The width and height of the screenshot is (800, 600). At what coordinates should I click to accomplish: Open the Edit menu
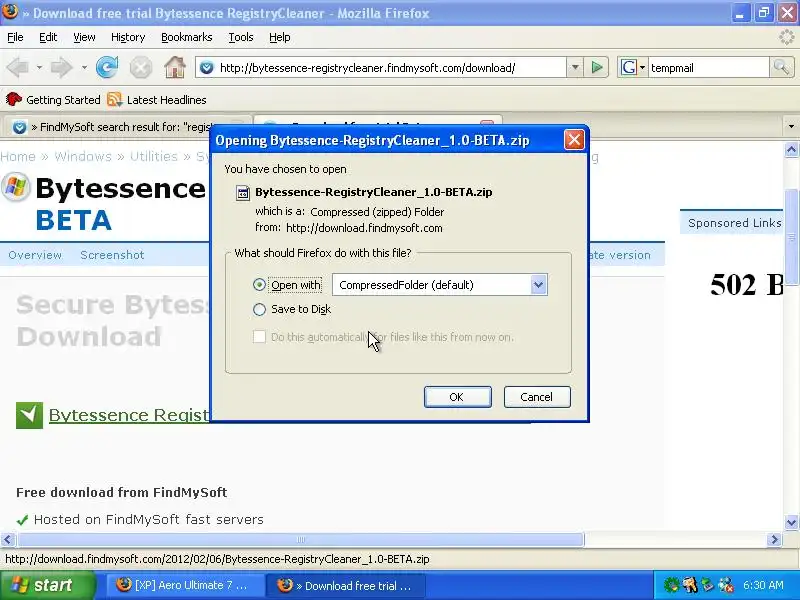pyautogui.click(x=48, y=37)
